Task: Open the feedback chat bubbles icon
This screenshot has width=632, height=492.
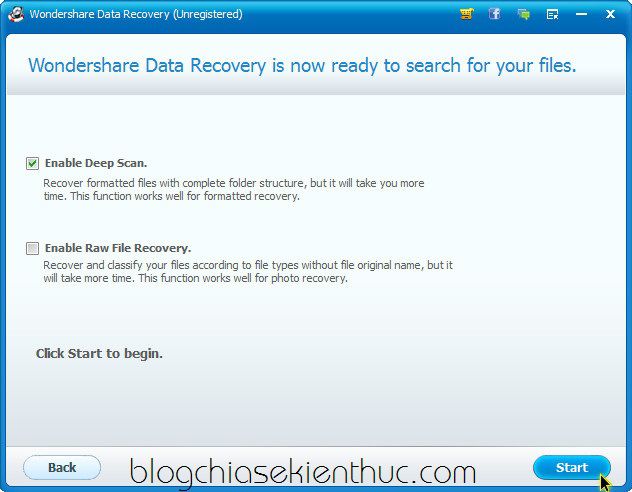Action: (x=524, y=15)
